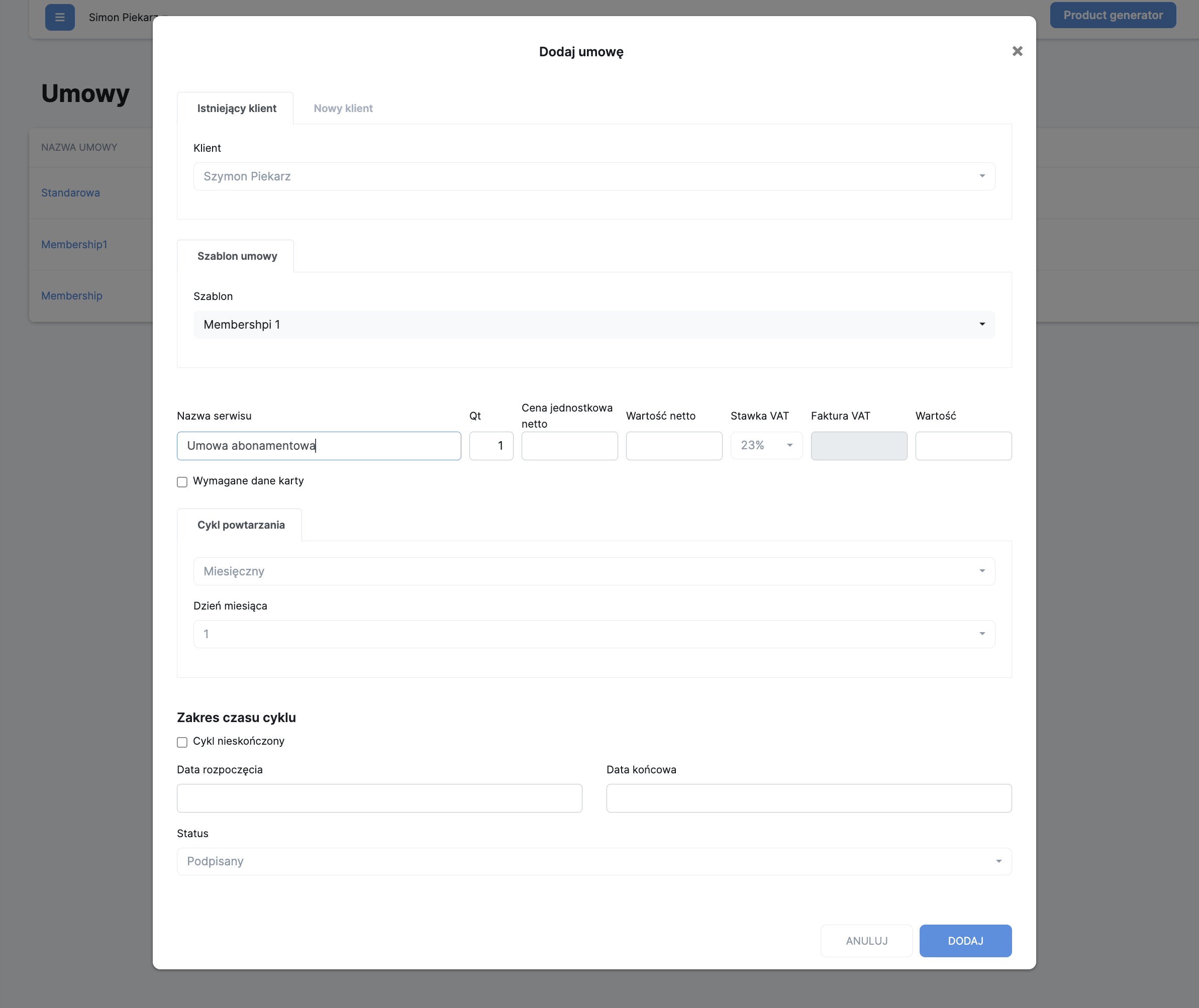Click the Cena jednostkowa netto input
This screenshot has width=1199, height=1008.
coord(569,446)
